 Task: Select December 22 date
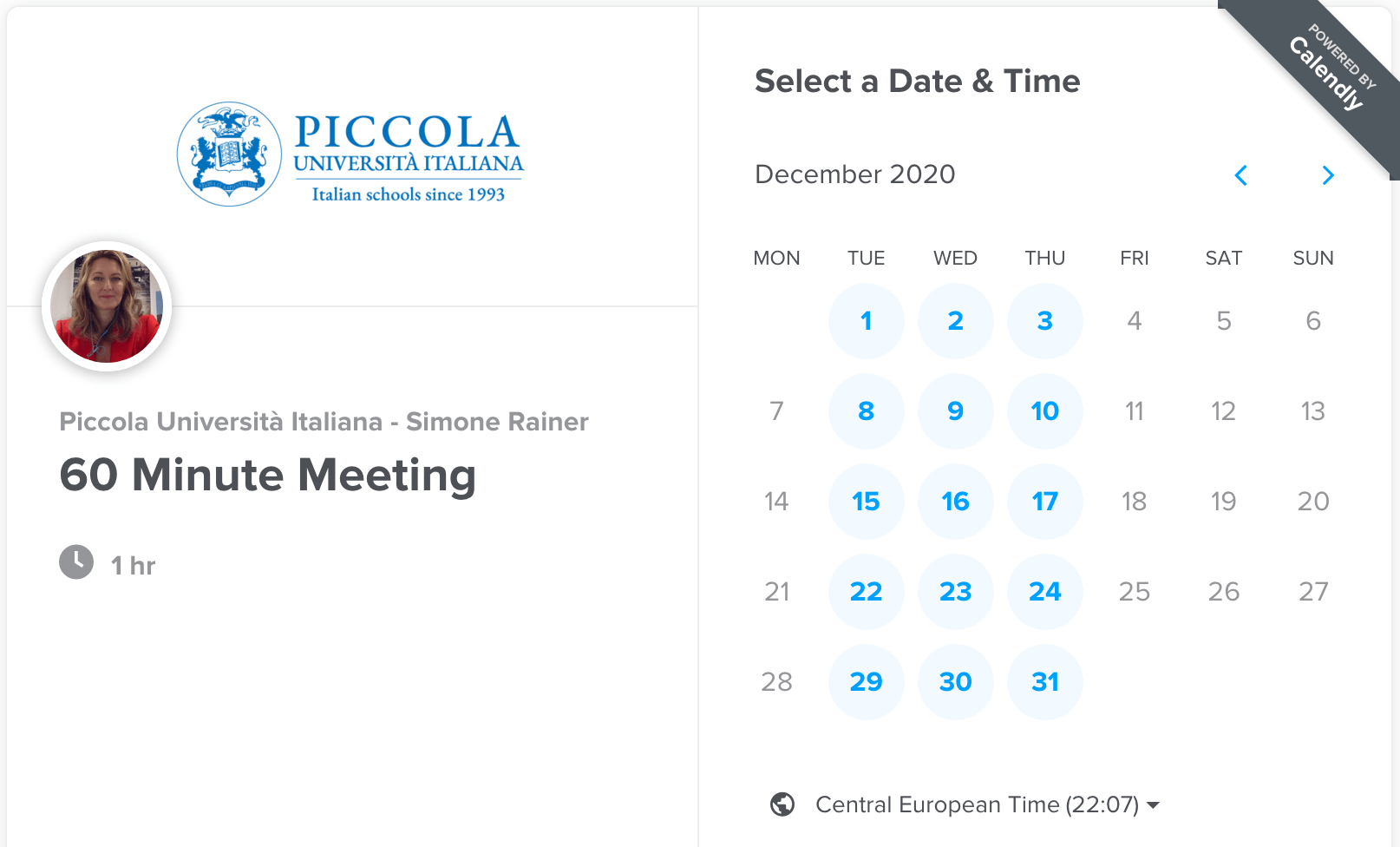pos(866,592)
